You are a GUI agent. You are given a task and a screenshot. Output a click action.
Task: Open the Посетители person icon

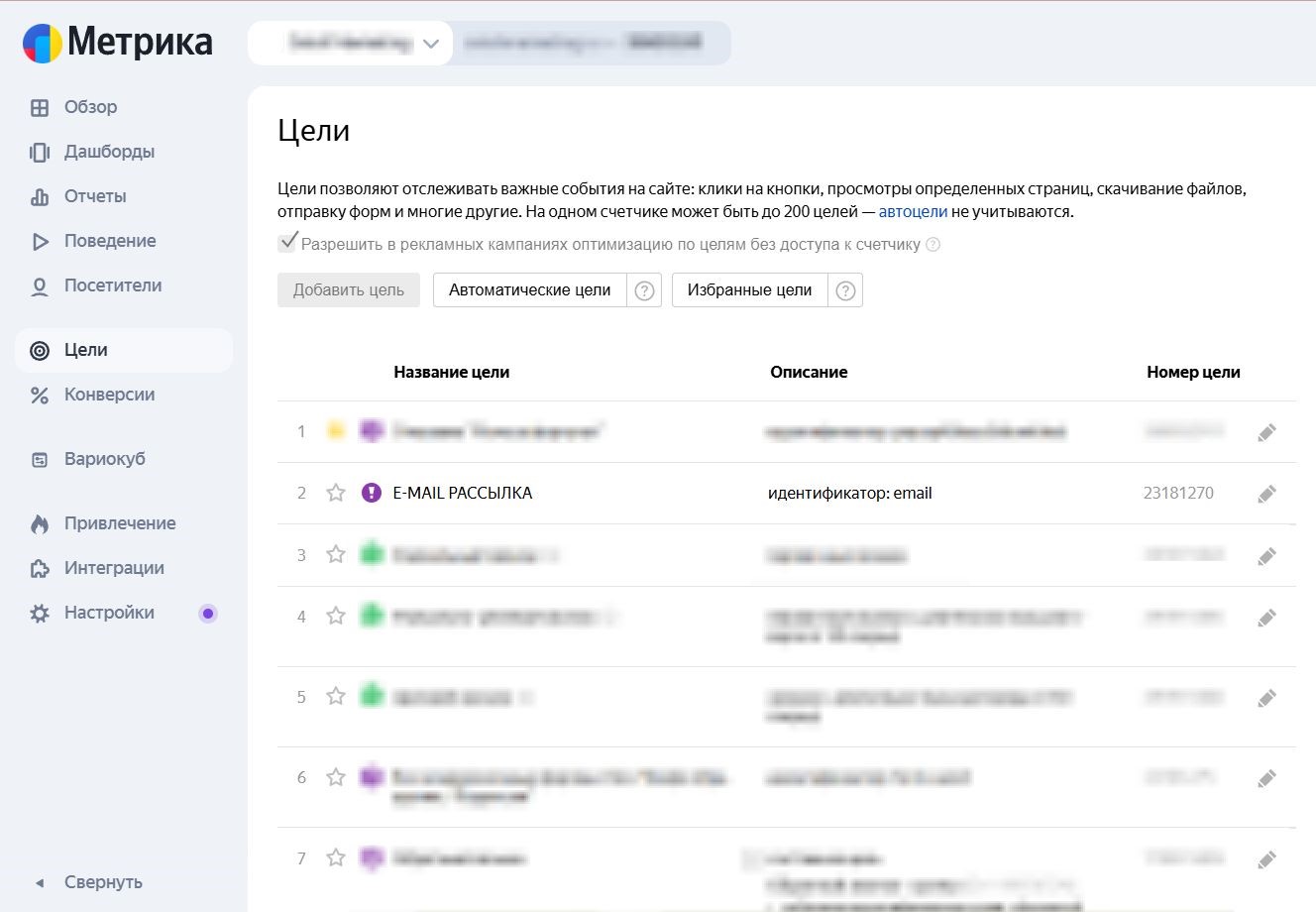(x=40, y=286)
